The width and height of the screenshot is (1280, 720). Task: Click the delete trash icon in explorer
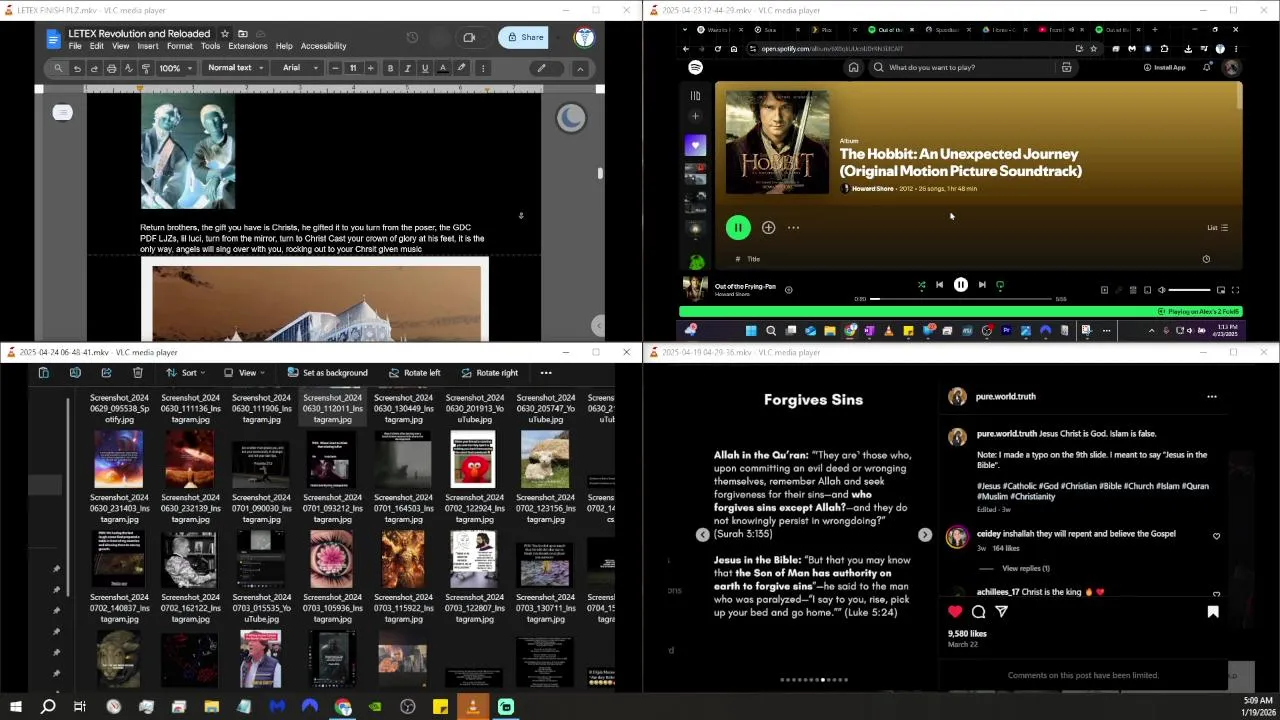click(x=138, y=373)
